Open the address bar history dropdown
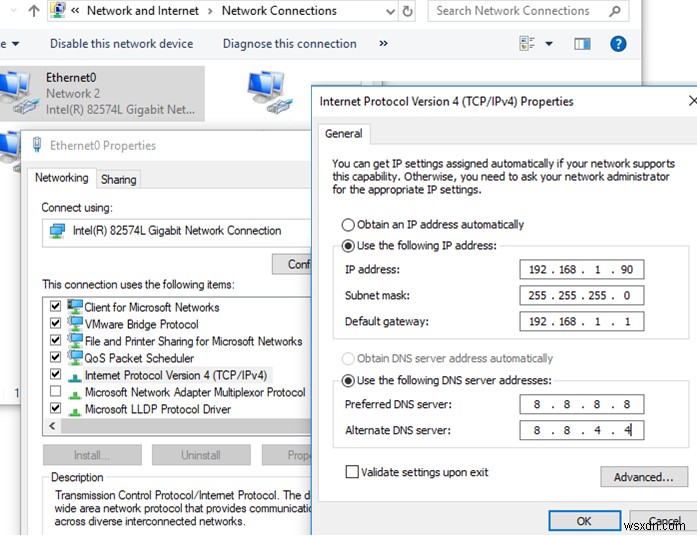Viewport: 697px width, 536px height. (x=390, y=11)
